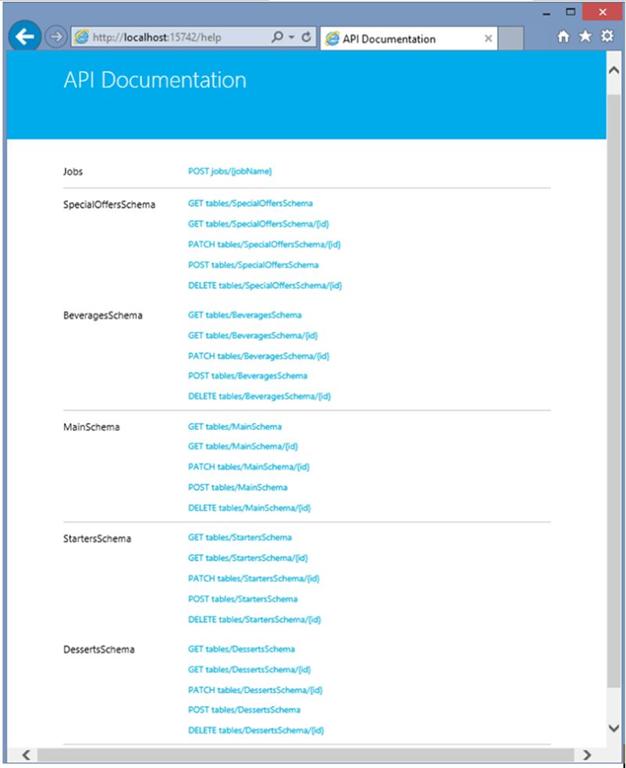This screenshot has height=768, width=626.
Task: Open POST tables/StartersSchema link
Action: [243, 599]
